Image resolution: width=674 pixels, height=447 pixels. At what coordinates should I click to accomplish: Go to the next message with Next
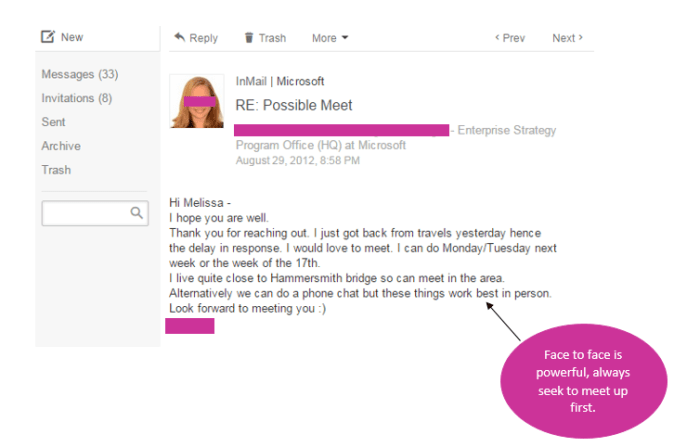567,38
